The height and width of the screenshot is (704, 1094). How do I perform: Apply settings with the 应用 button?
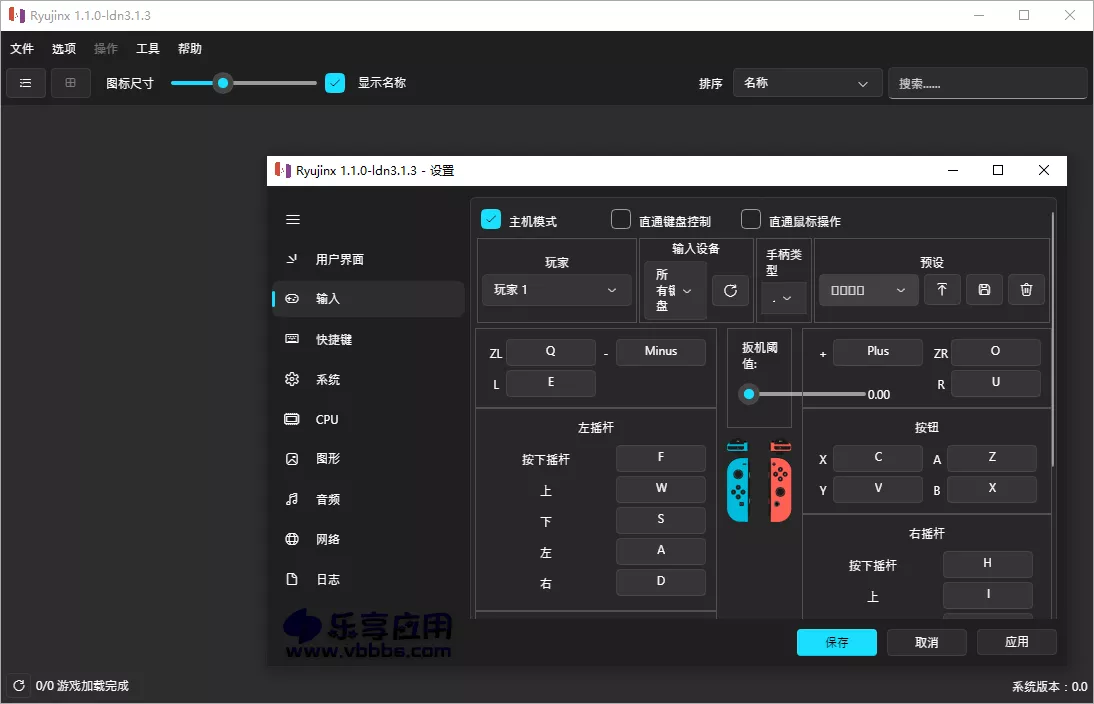[x=1017, y=642]
